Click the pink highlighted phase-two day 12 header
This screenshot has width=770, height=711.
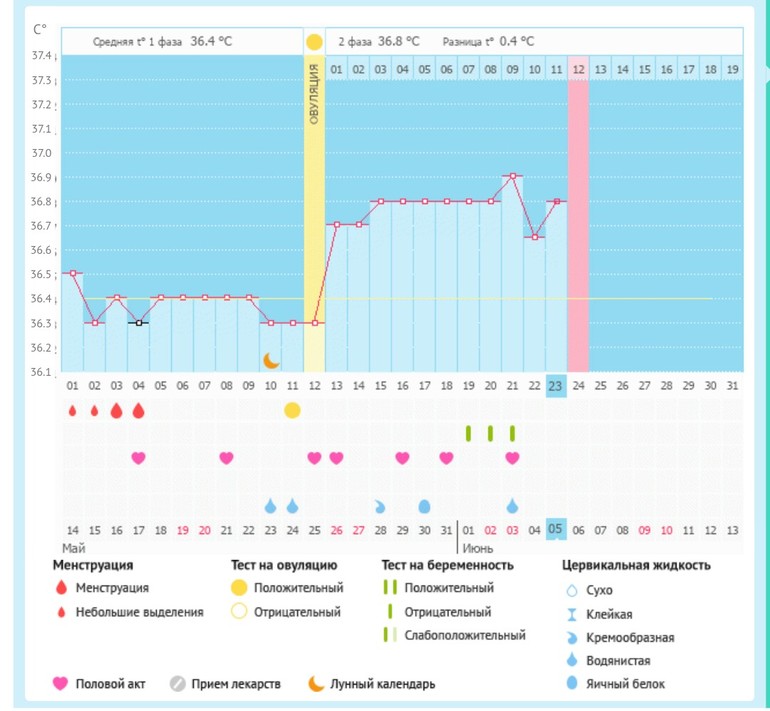pos(578,69)
